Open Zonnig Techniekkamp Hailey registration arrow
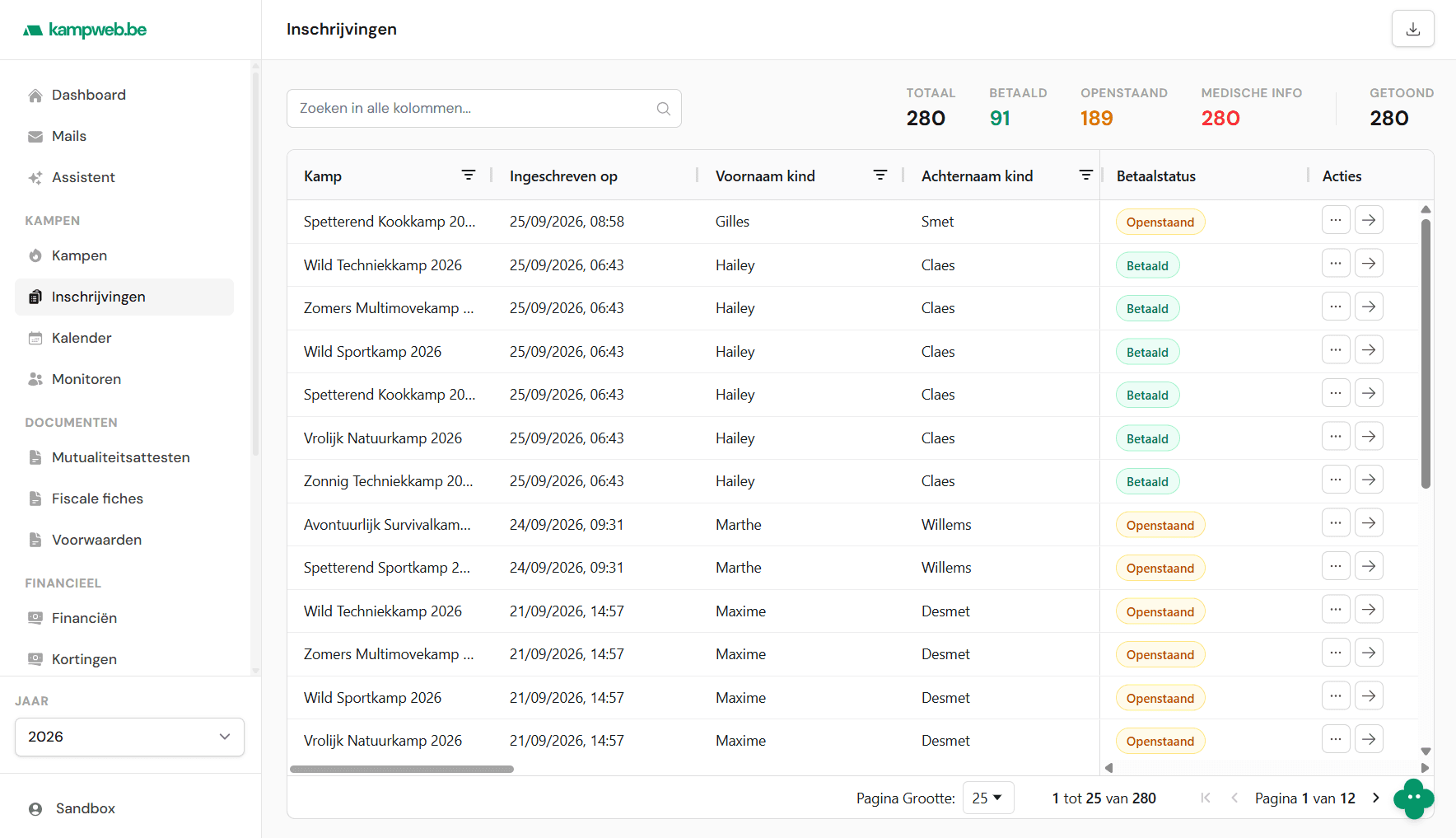The height and width of the screenshot is (838, 1456). coord(1369,480)
